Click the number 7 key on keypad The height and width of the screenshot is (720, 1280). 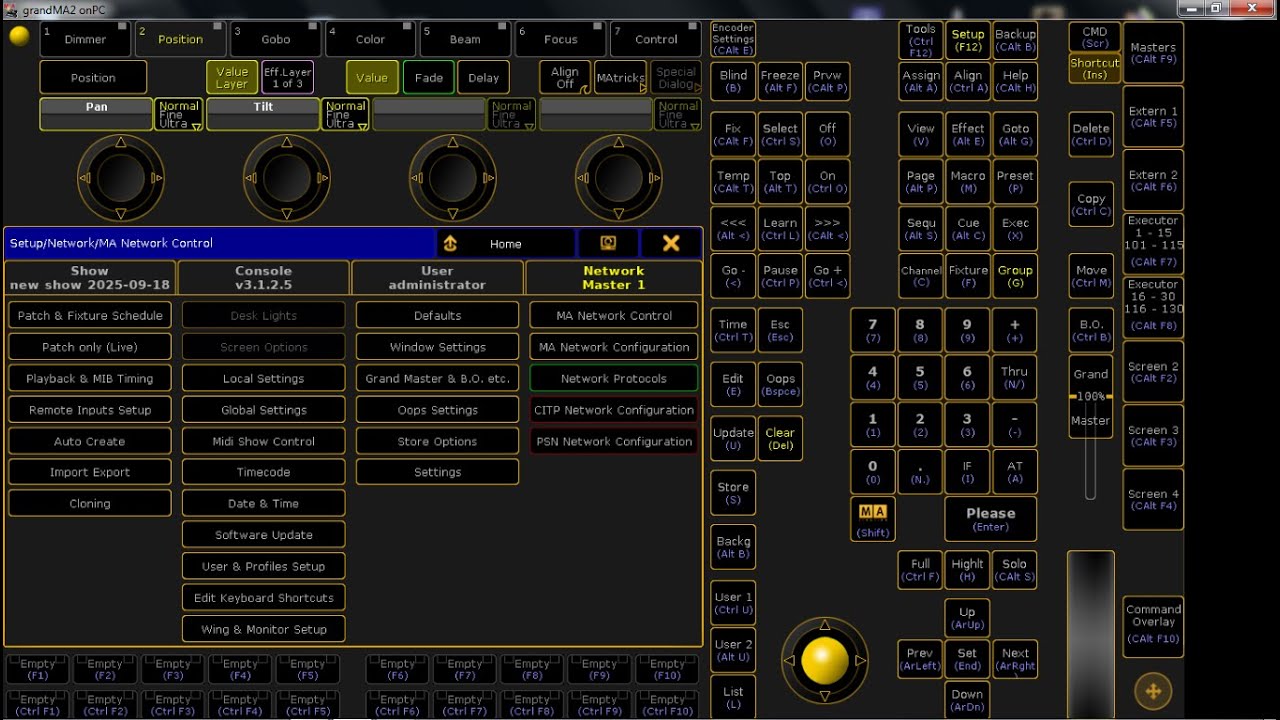point(873,330)
